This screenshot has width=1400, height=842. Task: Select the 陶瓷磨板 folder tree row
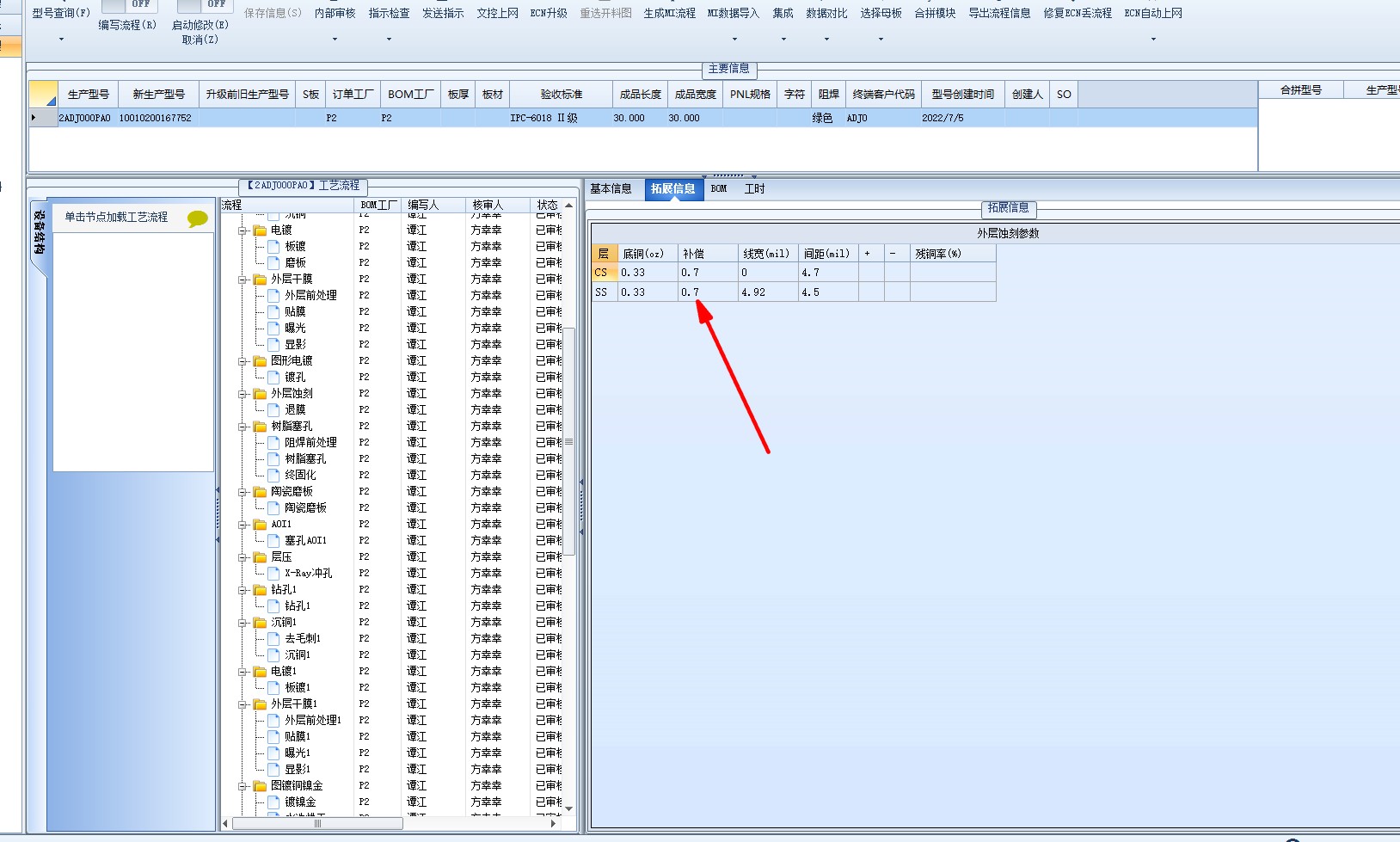click(x=292, y=492)
